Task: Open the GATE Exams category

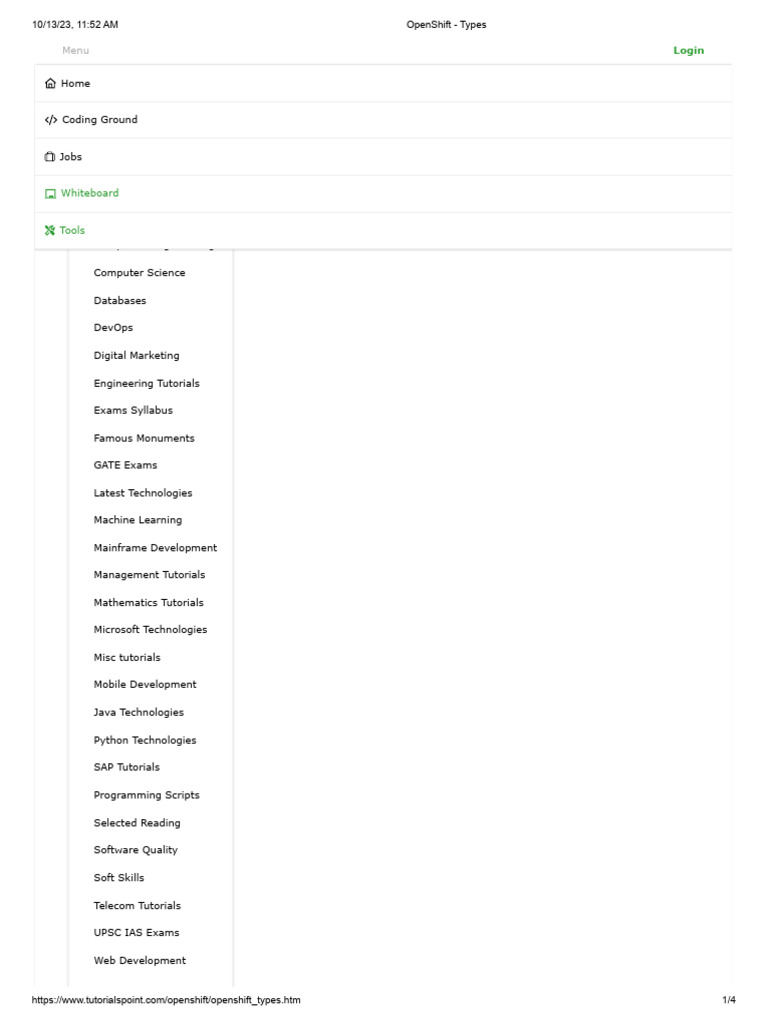Action: pos(125,466)
